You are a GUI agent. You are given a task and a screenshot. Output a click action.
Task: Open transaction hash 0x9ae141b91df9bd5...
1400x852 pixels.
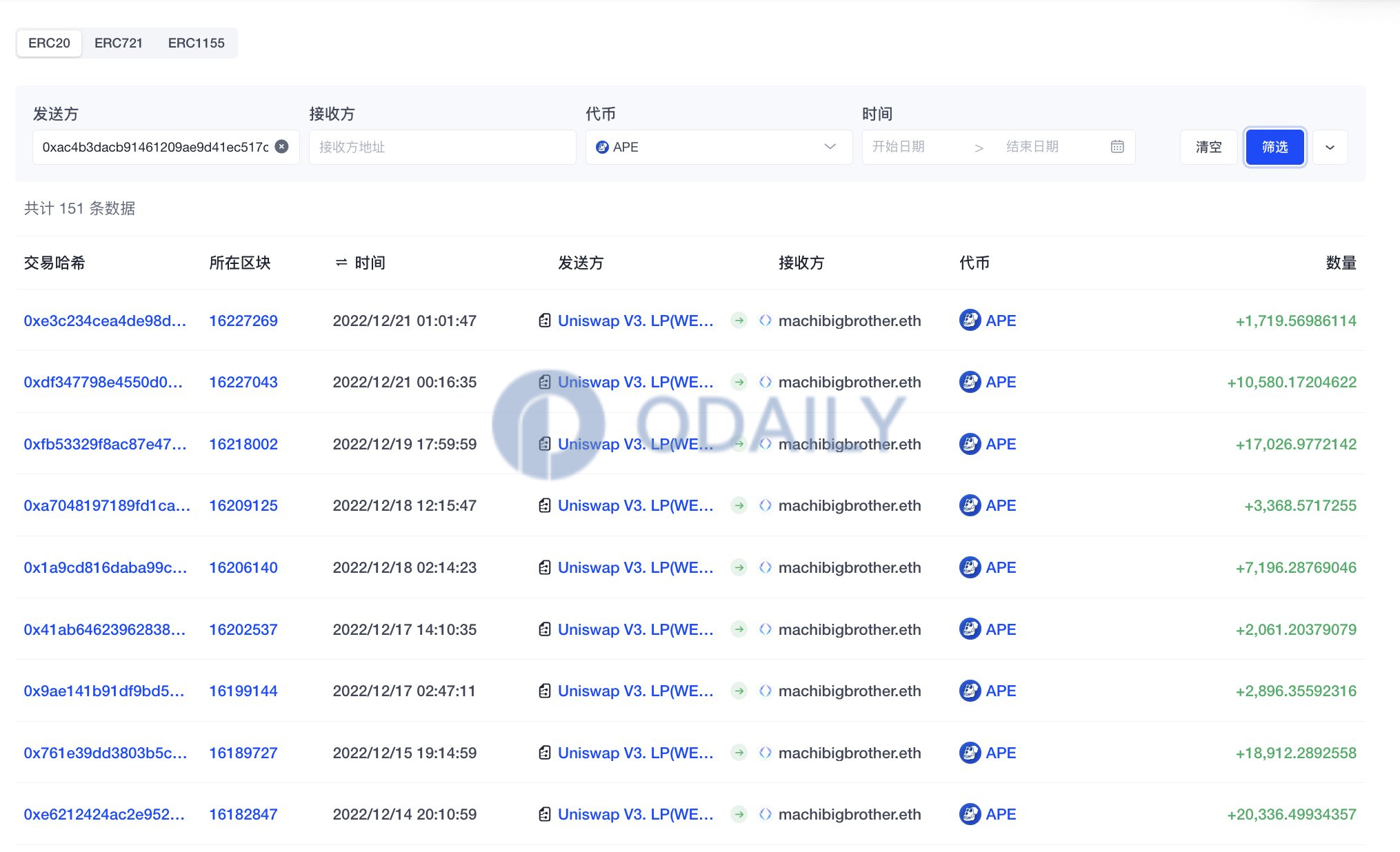coord(104,691)
